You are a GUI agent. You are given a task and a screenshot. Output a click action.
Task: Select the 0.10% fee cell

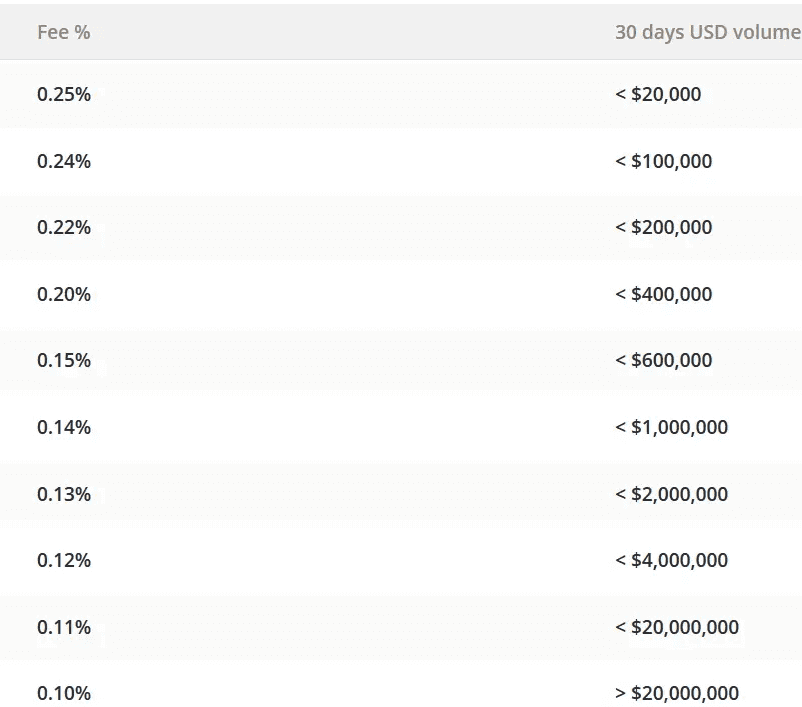coord(64,693)
